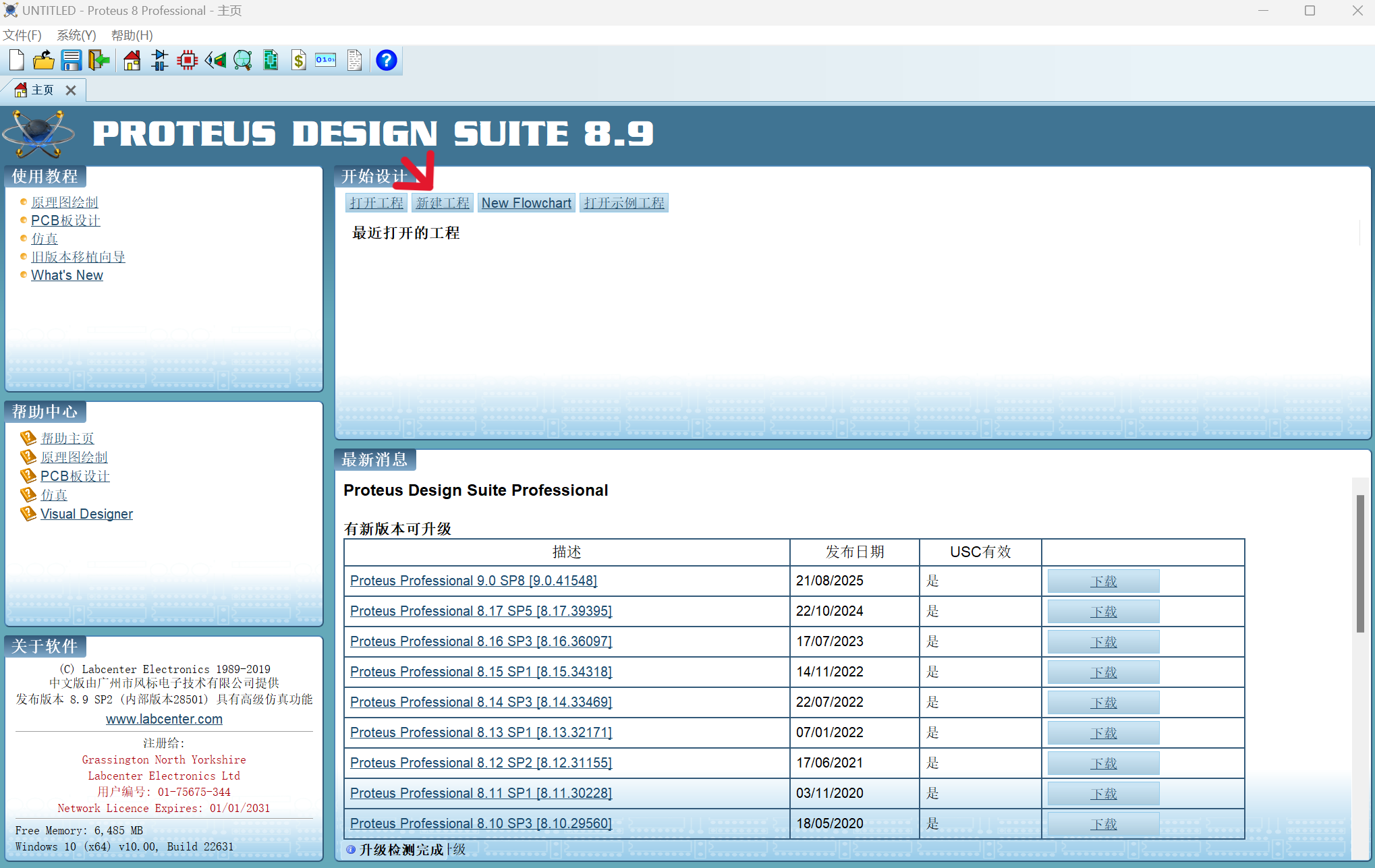Click the book icon beside help center 原理图绘制
This screenshot has width=1375, height=868.
pos(28,457)
